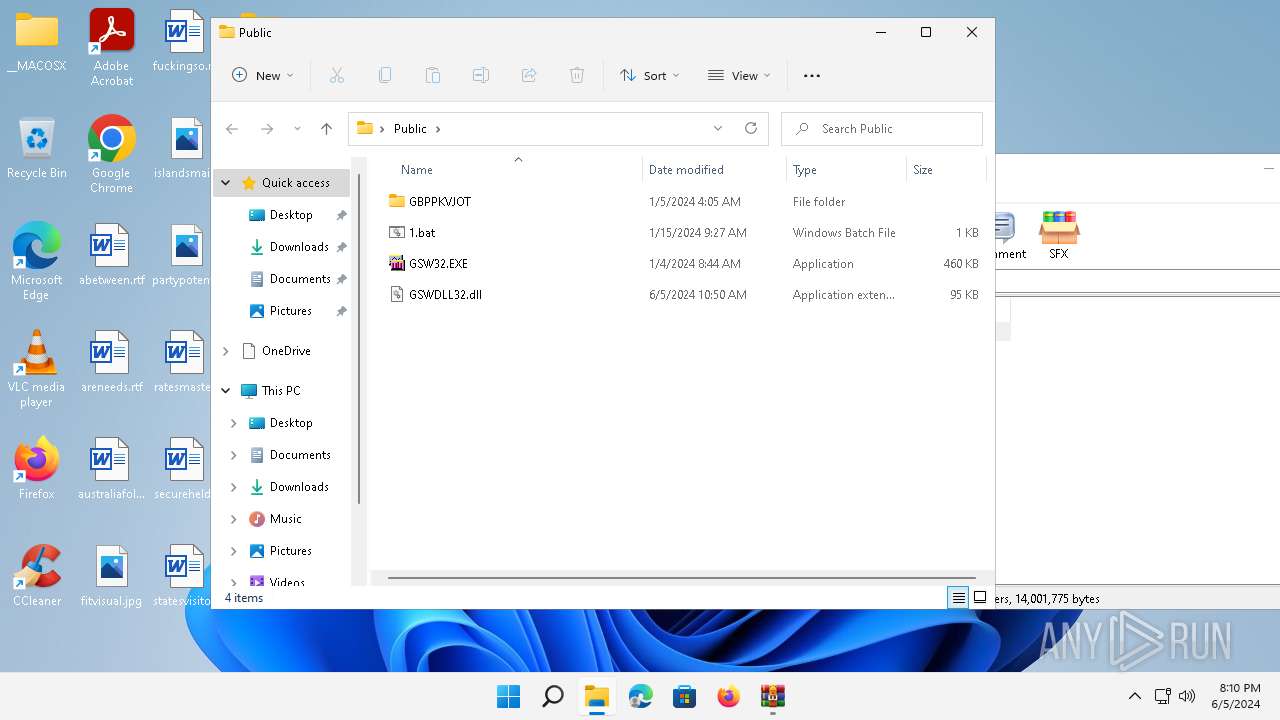Screen dimensions: 1280x720
Task: Open WinRAR from the taskbar
Action: (x=772, y=696)
